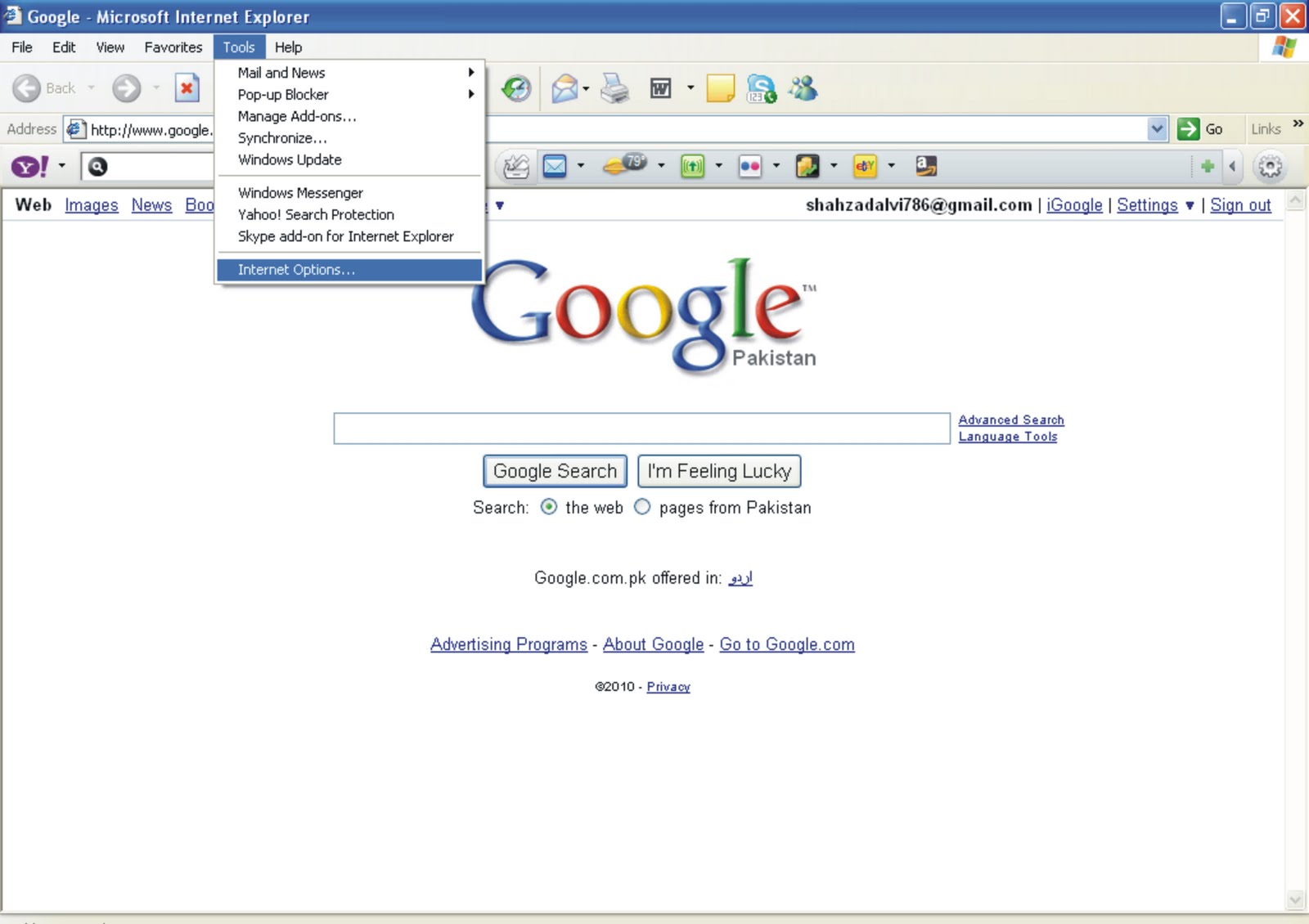The height and width of the screenshot is (924, 1309).
Task: Click the Sign out link
Action: coord(1240,205)
